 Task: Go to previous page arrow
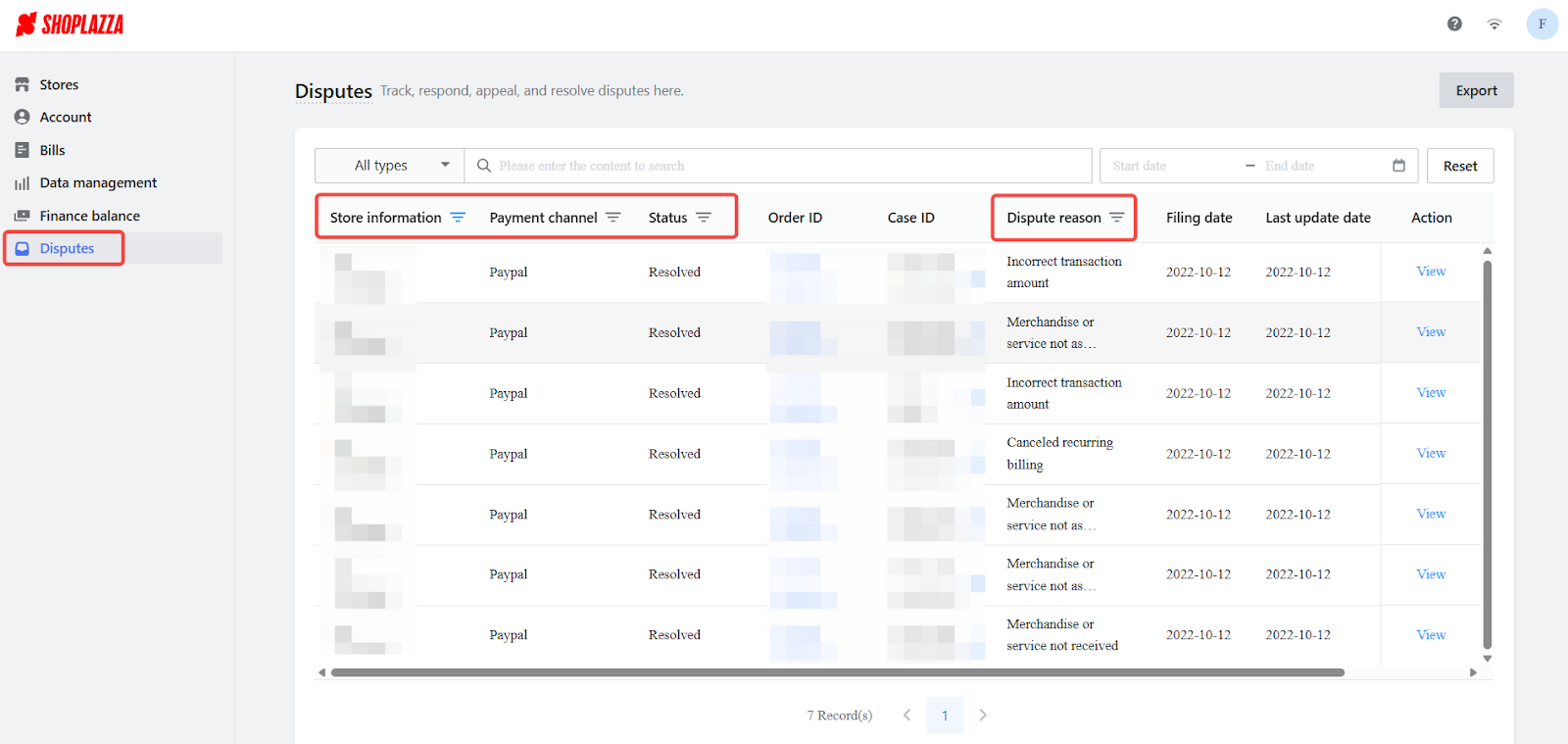click(x=907, y=716)
